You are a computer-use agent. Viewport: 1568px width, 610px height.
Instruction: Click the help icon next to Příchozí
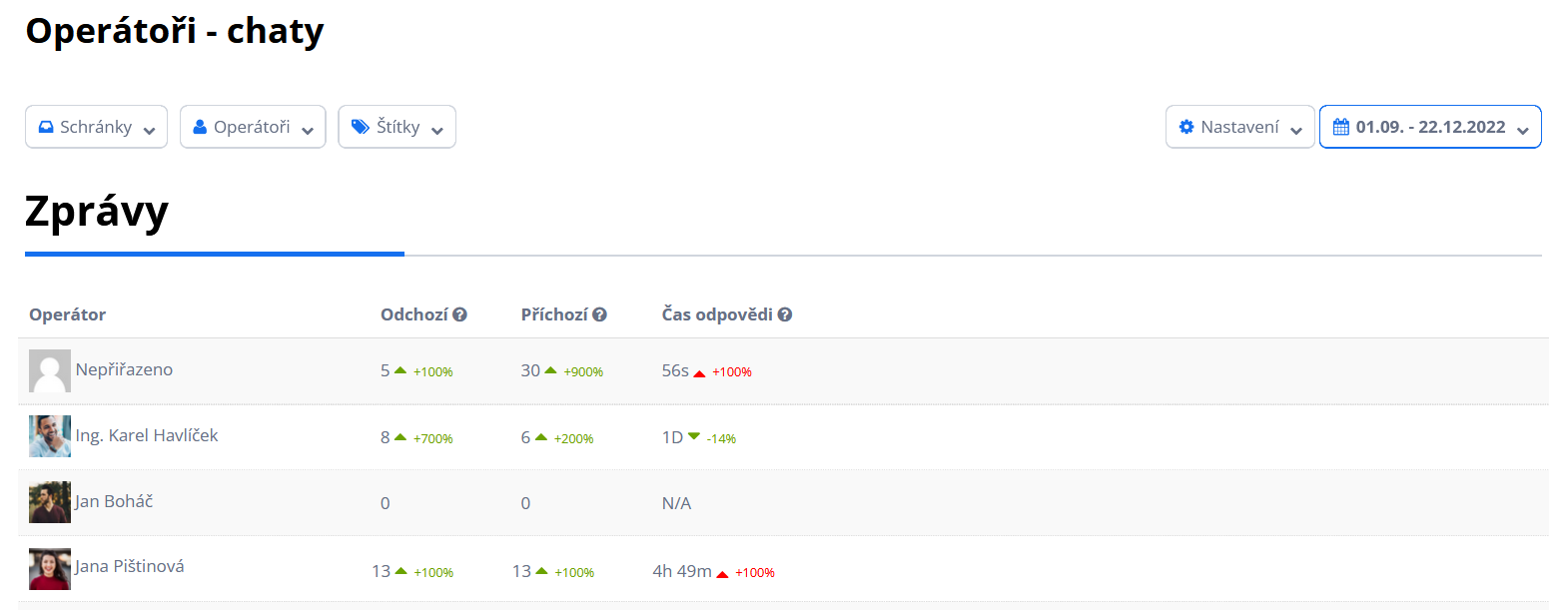(599, 314)
